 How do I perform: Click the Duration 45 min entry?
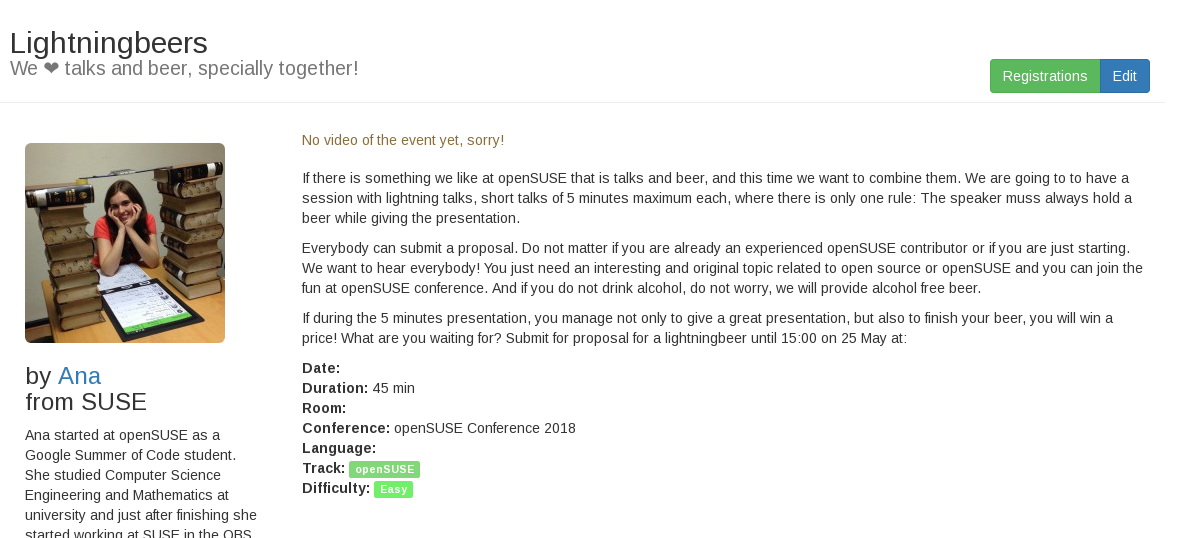pyautogui.click(x=358, y=388)
